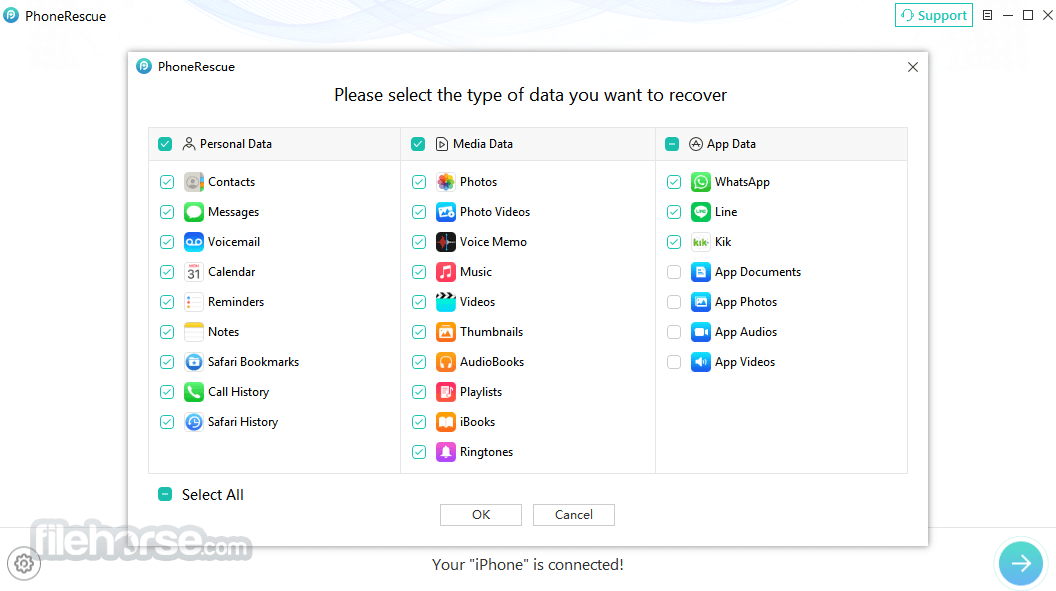Click the Ringtones bell icon
The height and width of the screenshot is (591, 1056).
coord(446,452)
